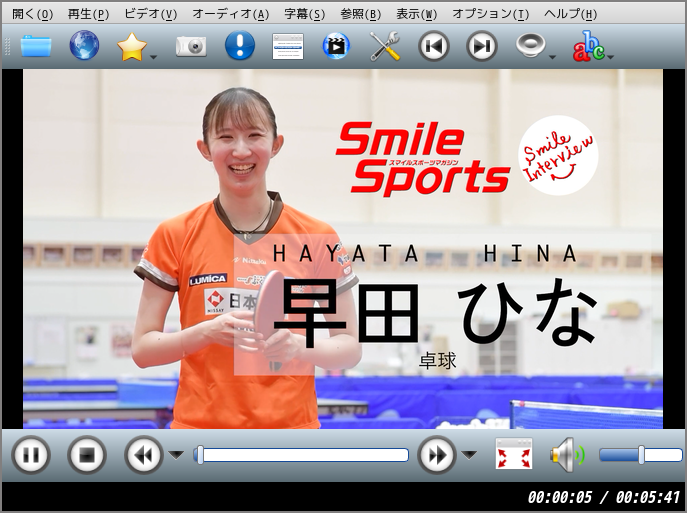Open the 開く(O) menu
This screenshot has width=687, height=513.
[x=32, y=14]
